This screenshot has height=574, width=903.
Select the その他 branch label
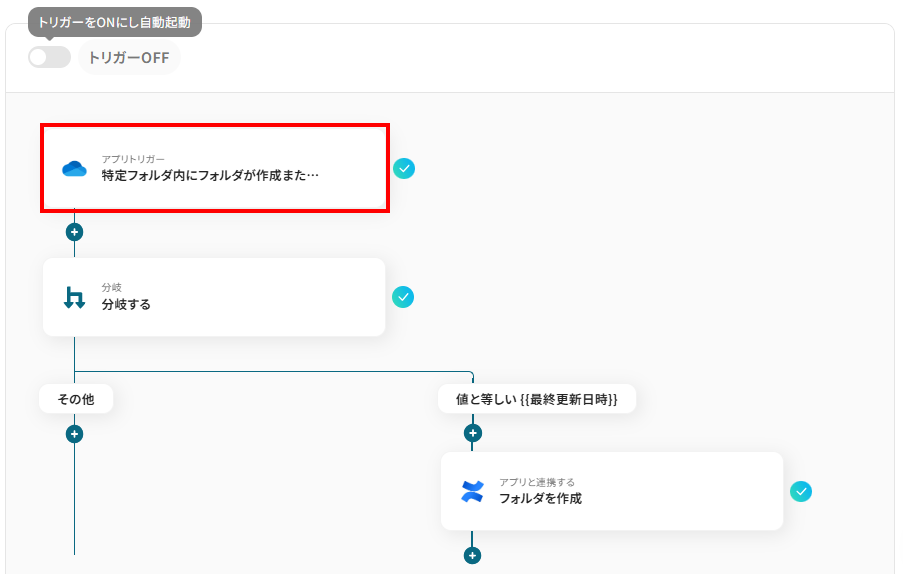click(76, 399)
